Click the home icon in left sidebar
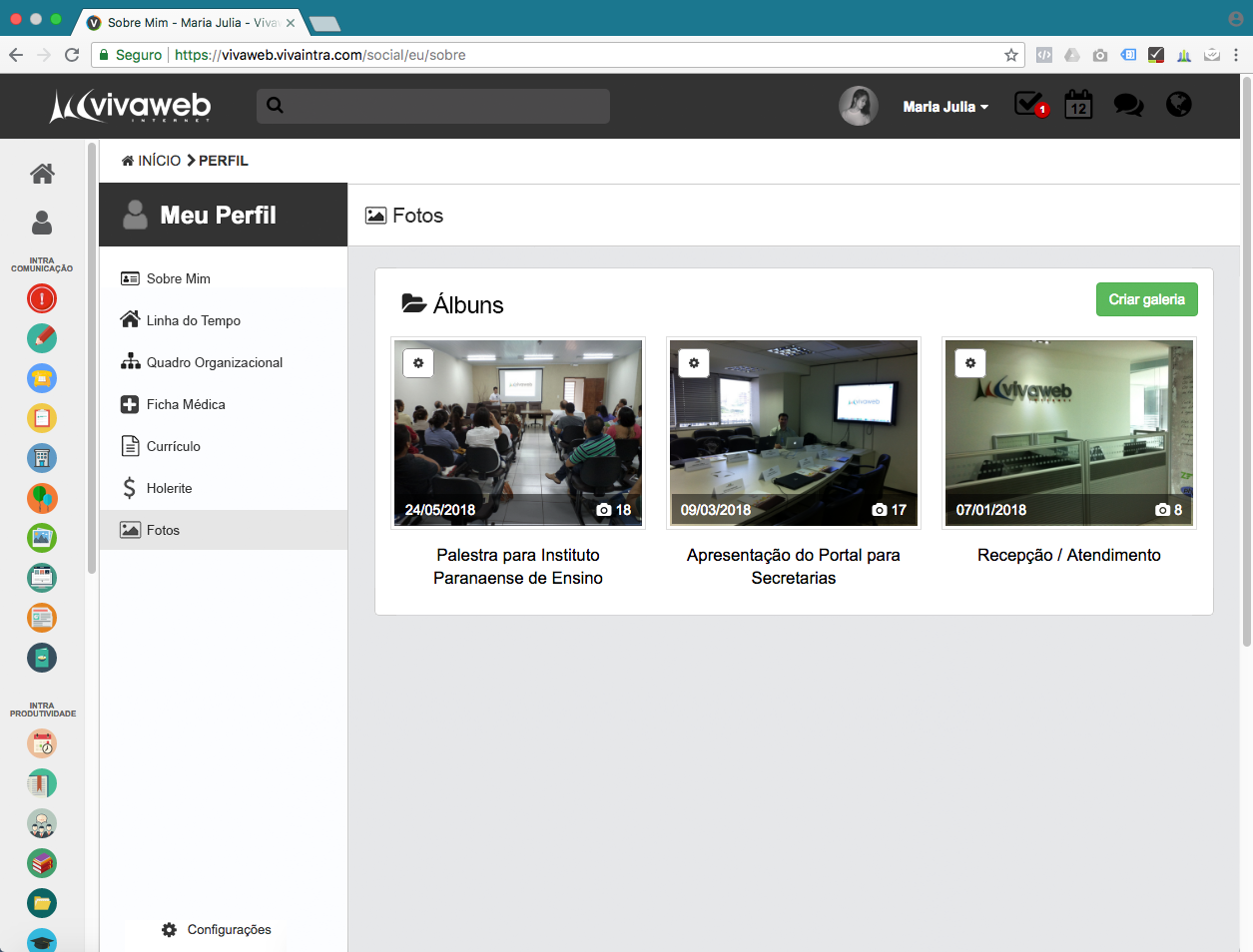 point(42,174)
